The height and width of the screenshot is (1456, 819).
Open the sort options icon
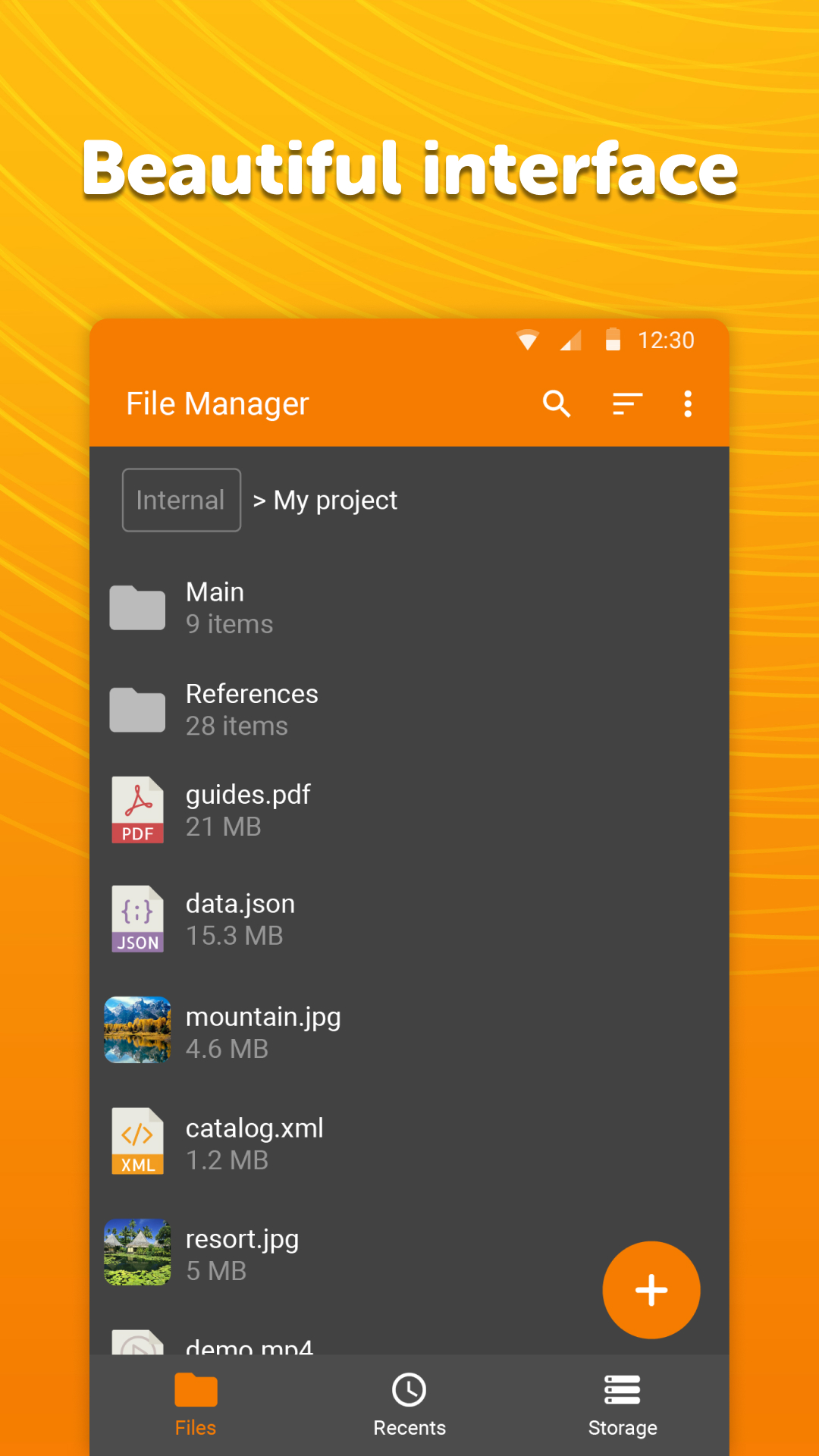[627, 404]
